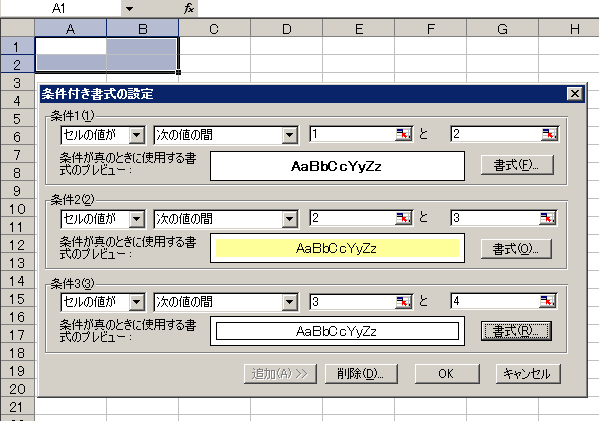
Task: Select row 20 header
Action: [x=17, y=389]
